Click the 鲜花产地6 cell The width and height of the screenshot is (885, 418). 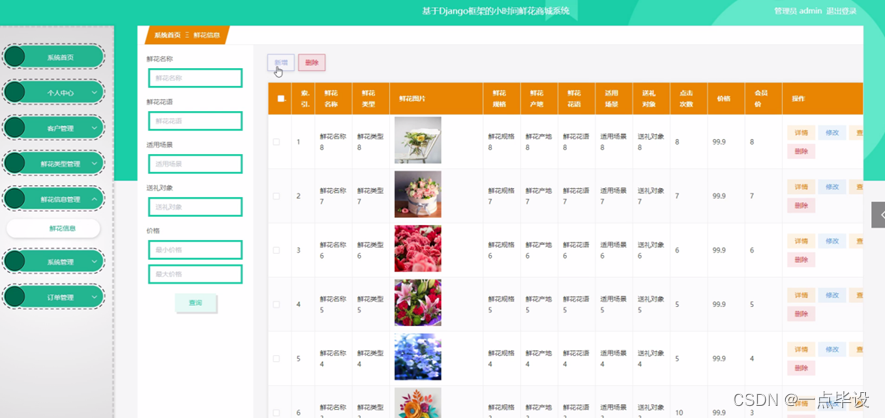point(539,250)
